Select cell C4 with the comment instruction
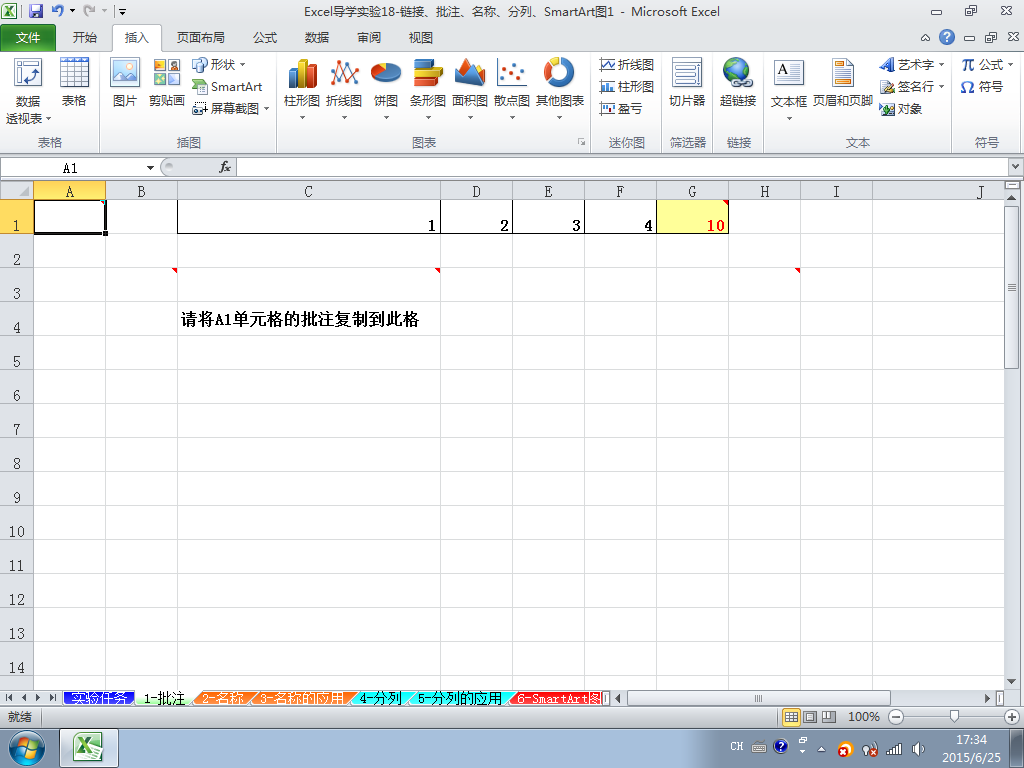The height and width of the screenshot is (768, 1024). 309,319
